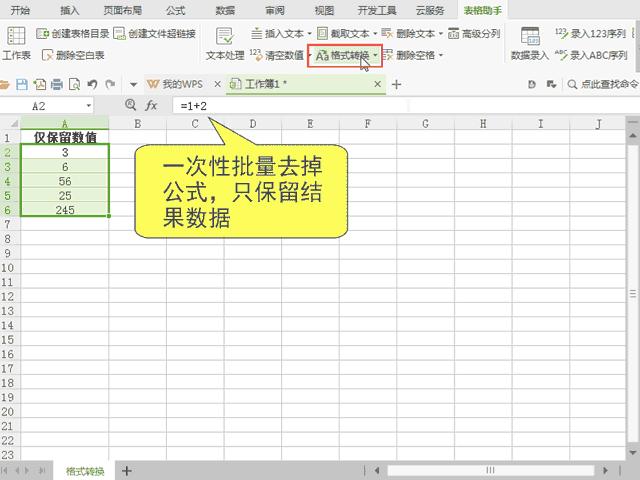640x480 pixels.
Task: Click 清空数值 button
Action: pyautogui.click(x=277, y=55)
